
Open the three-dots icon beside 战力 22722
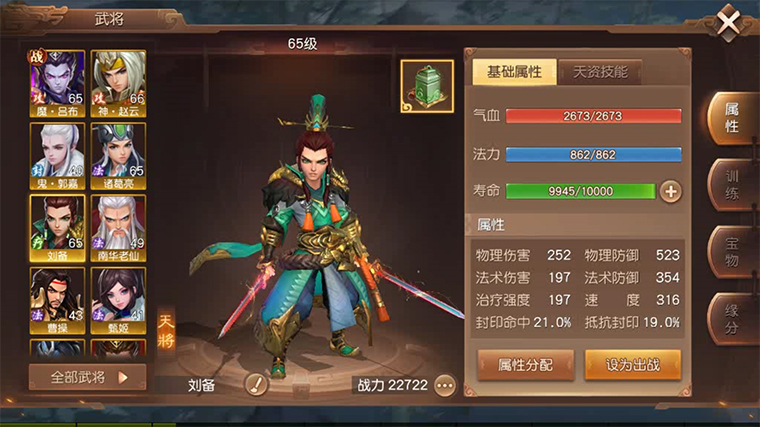pos(445,386)
